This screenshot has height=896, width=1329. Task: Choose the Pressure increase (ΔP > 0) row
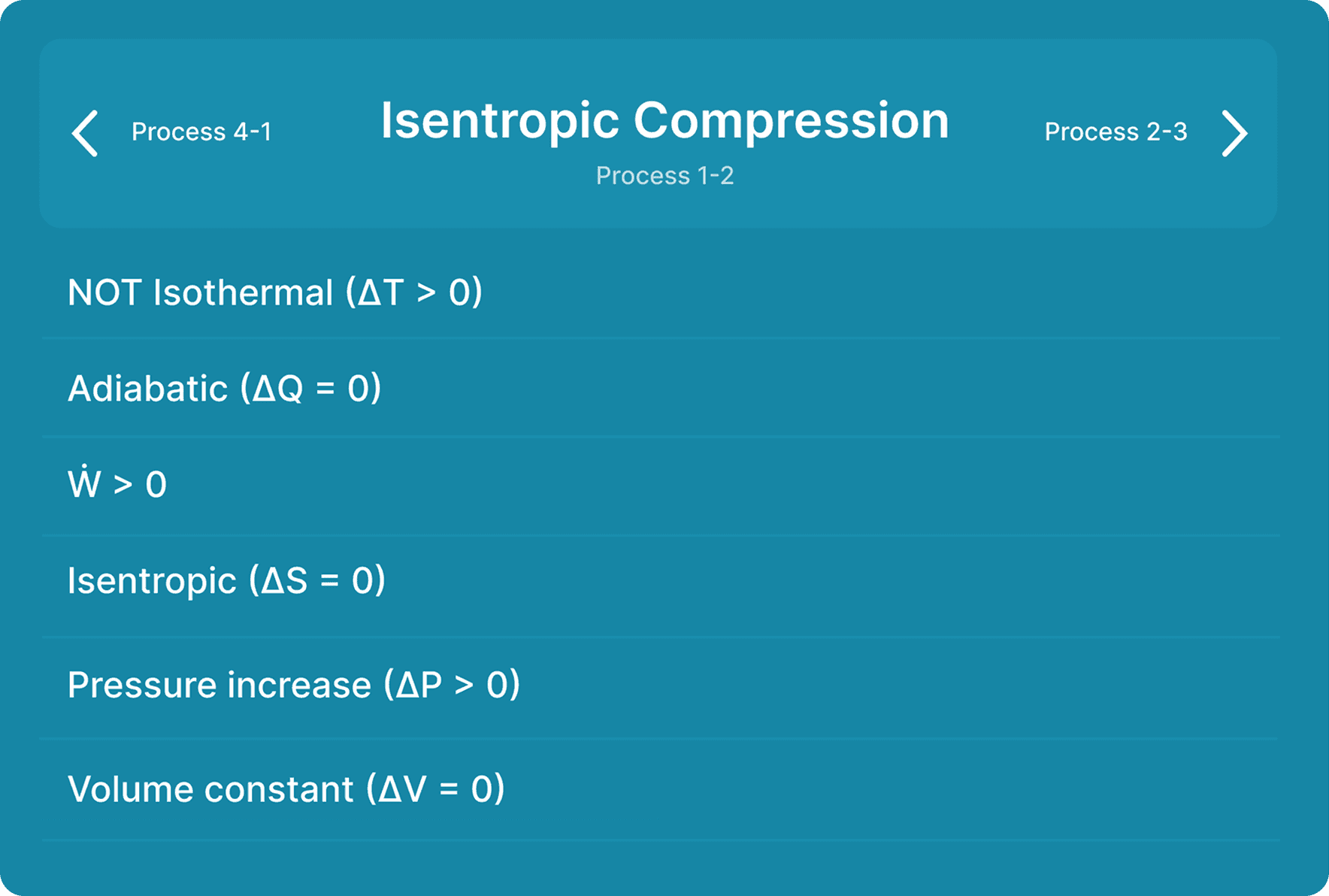pos(660,685)
